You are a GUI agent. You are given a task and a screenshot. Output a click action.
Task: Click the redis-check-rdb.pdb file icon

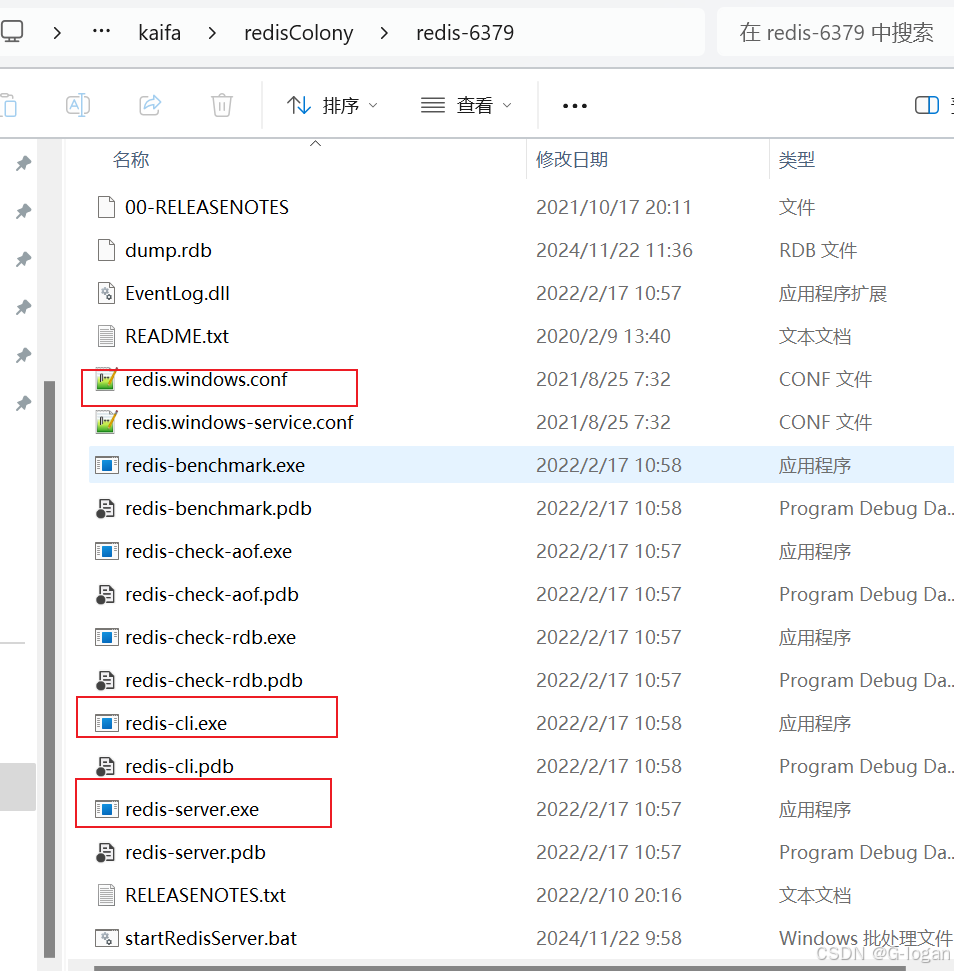pyautogui.click(x=106, y=681)
